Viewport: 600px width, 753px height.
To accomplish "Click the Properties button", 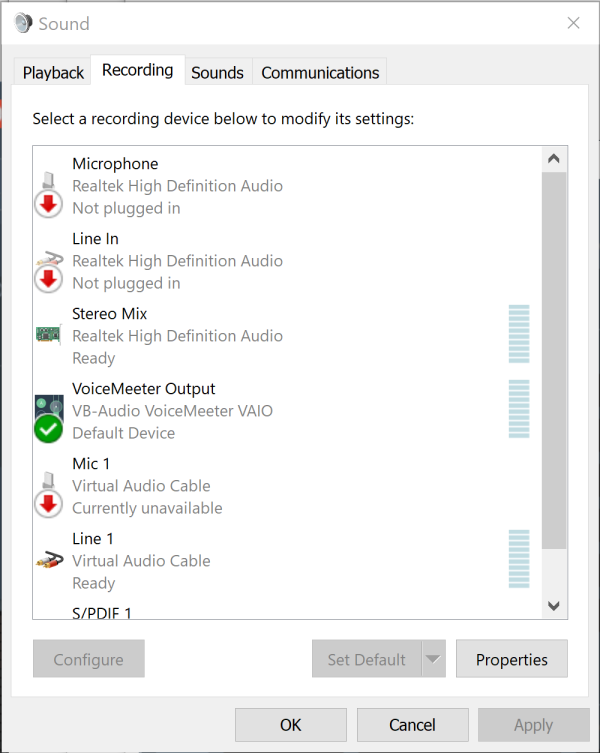I will [x=512, y=659].
